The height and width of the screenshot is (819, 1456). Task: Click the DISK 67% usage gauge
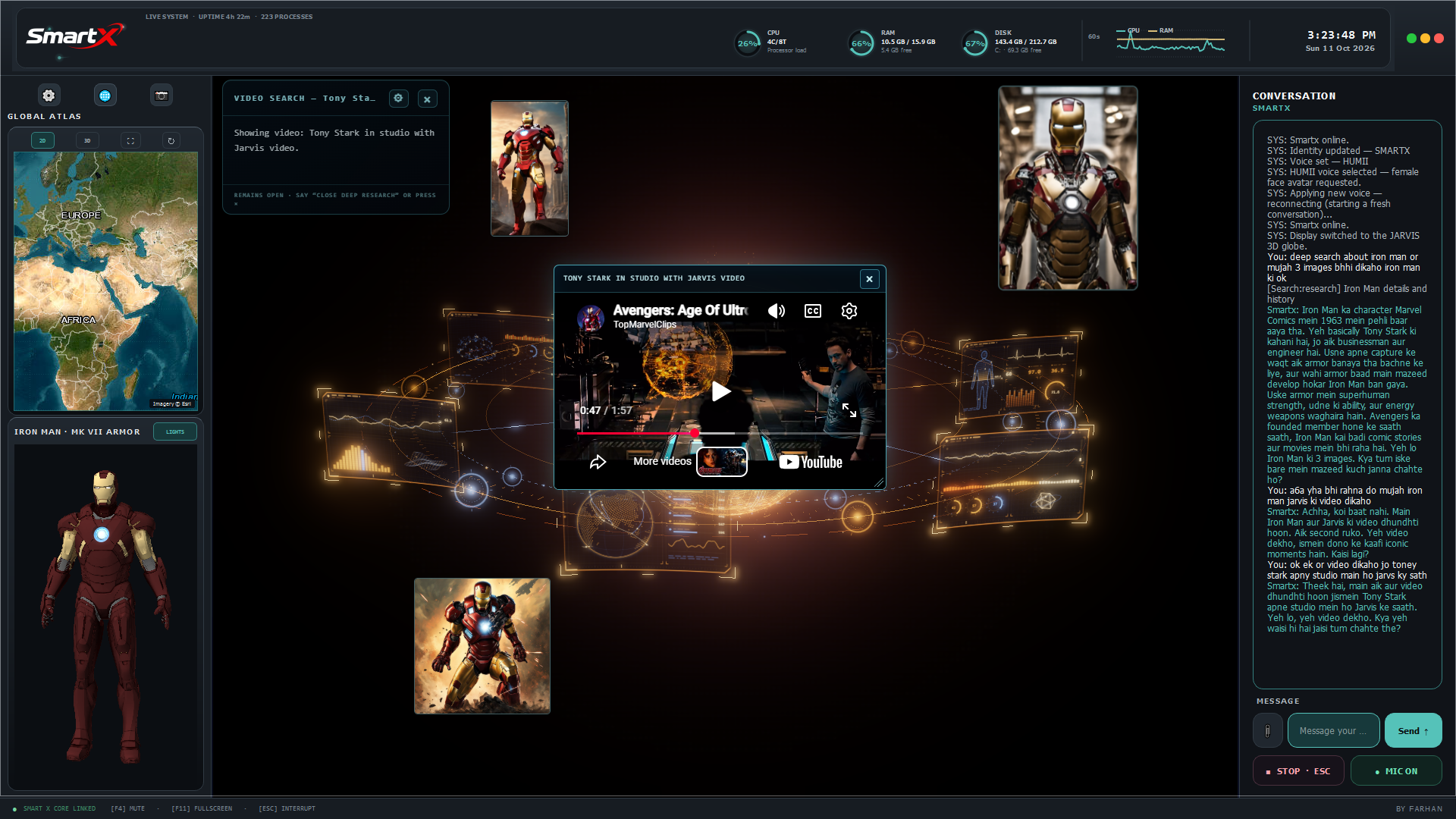(x=974, y=43)
